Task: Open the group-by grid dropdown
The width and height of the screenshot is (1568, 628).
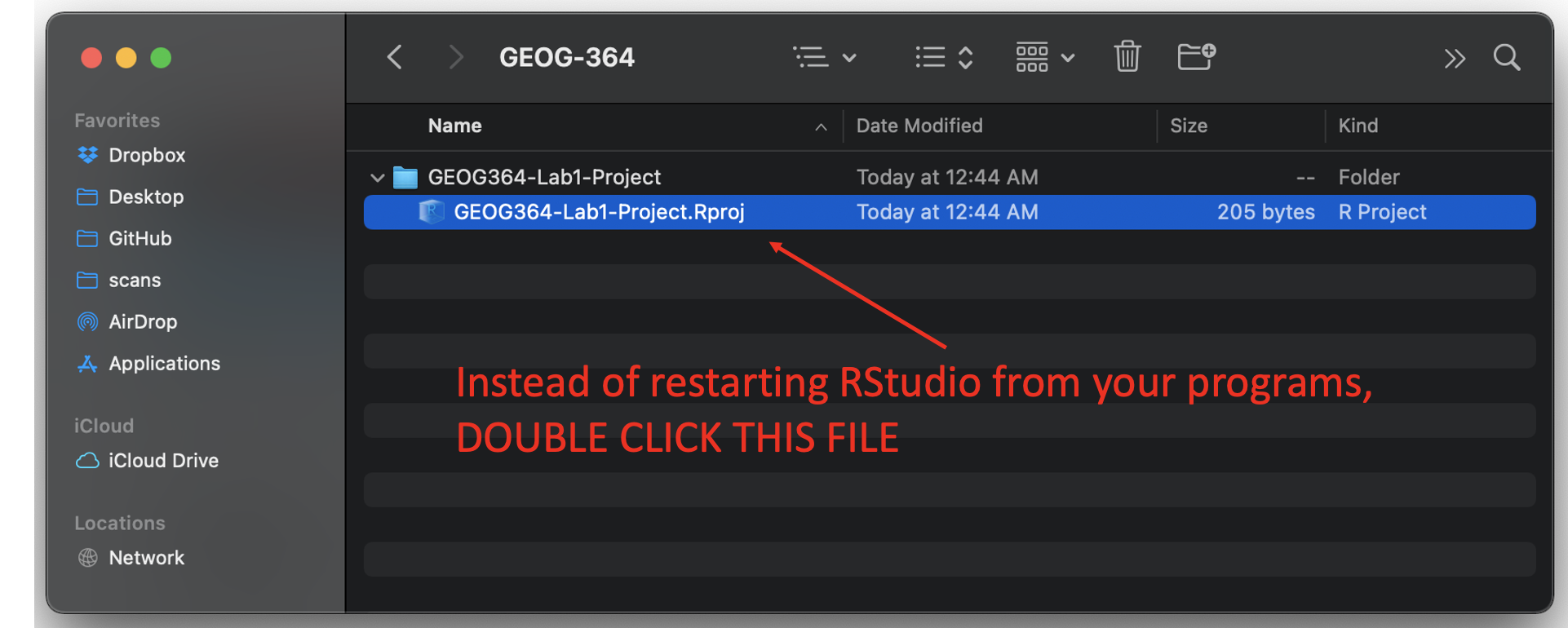Action: [1044, 57]
